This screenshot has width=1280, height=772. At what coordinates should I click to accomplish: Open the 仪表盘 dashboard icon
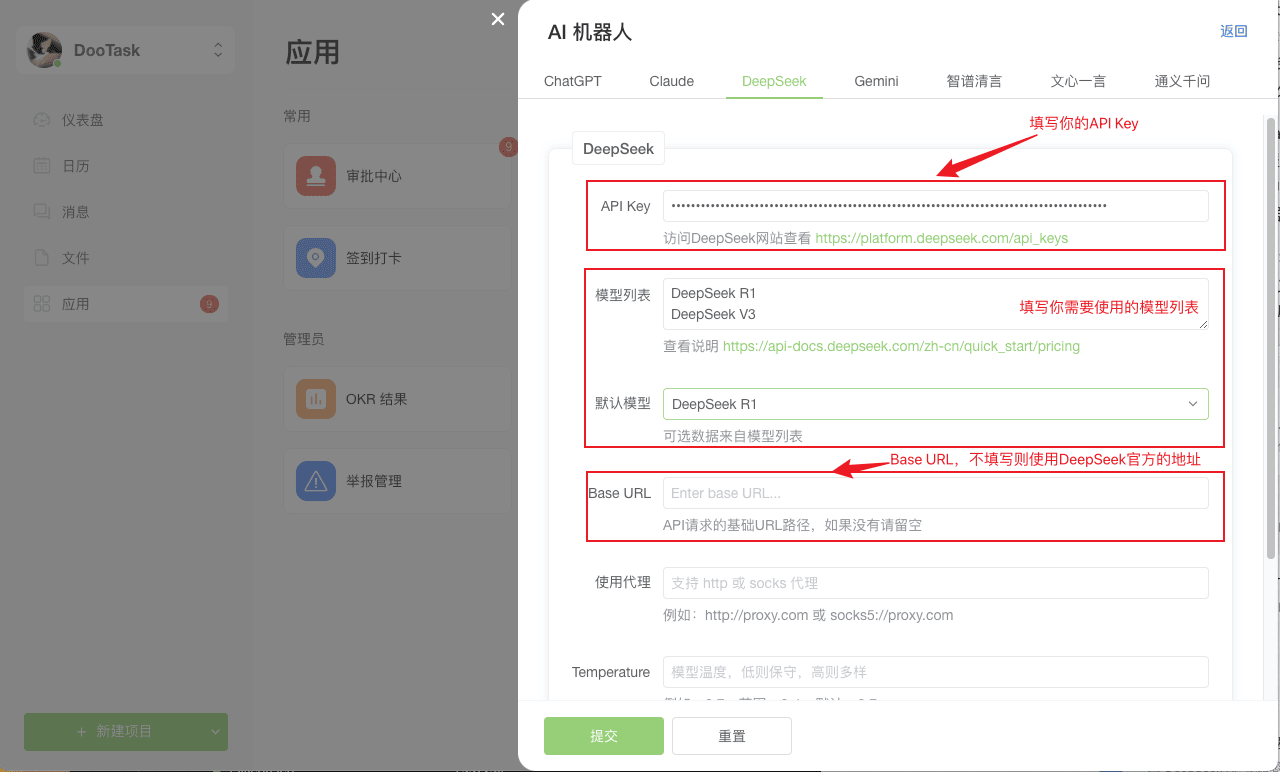pos(41,120)
